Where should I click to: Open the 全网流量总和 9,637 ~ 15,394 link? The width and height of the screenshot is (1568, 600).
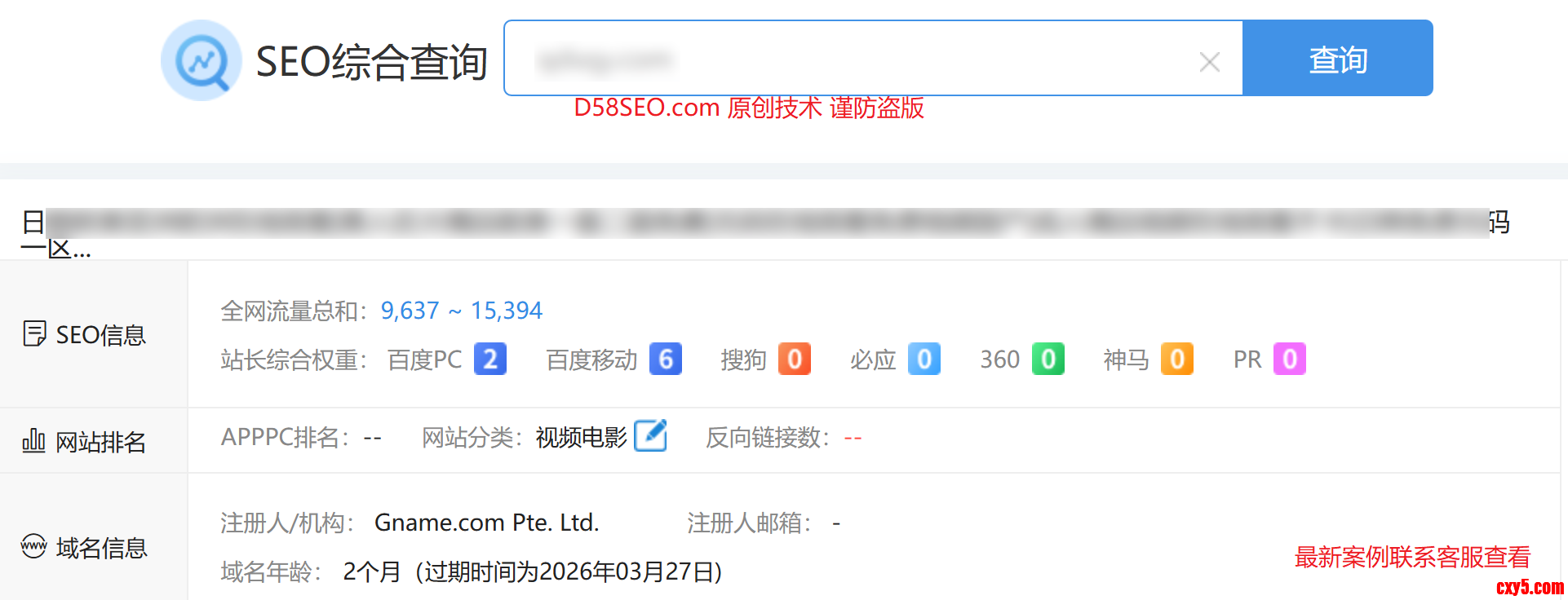pyautogui.click(x=462, y=311)
